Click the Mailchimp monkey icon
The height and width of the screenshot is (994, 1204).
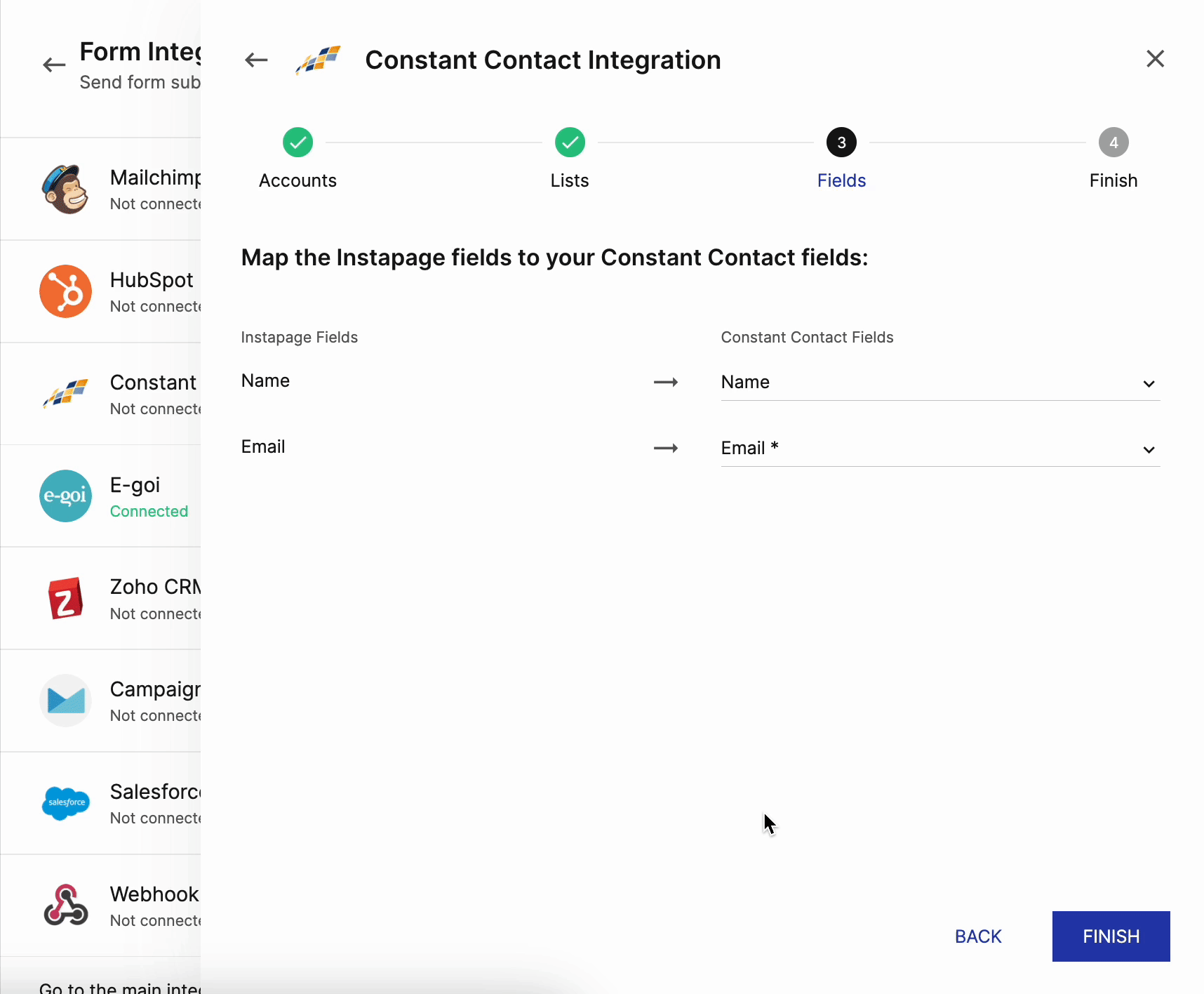[x=65, y=190]
